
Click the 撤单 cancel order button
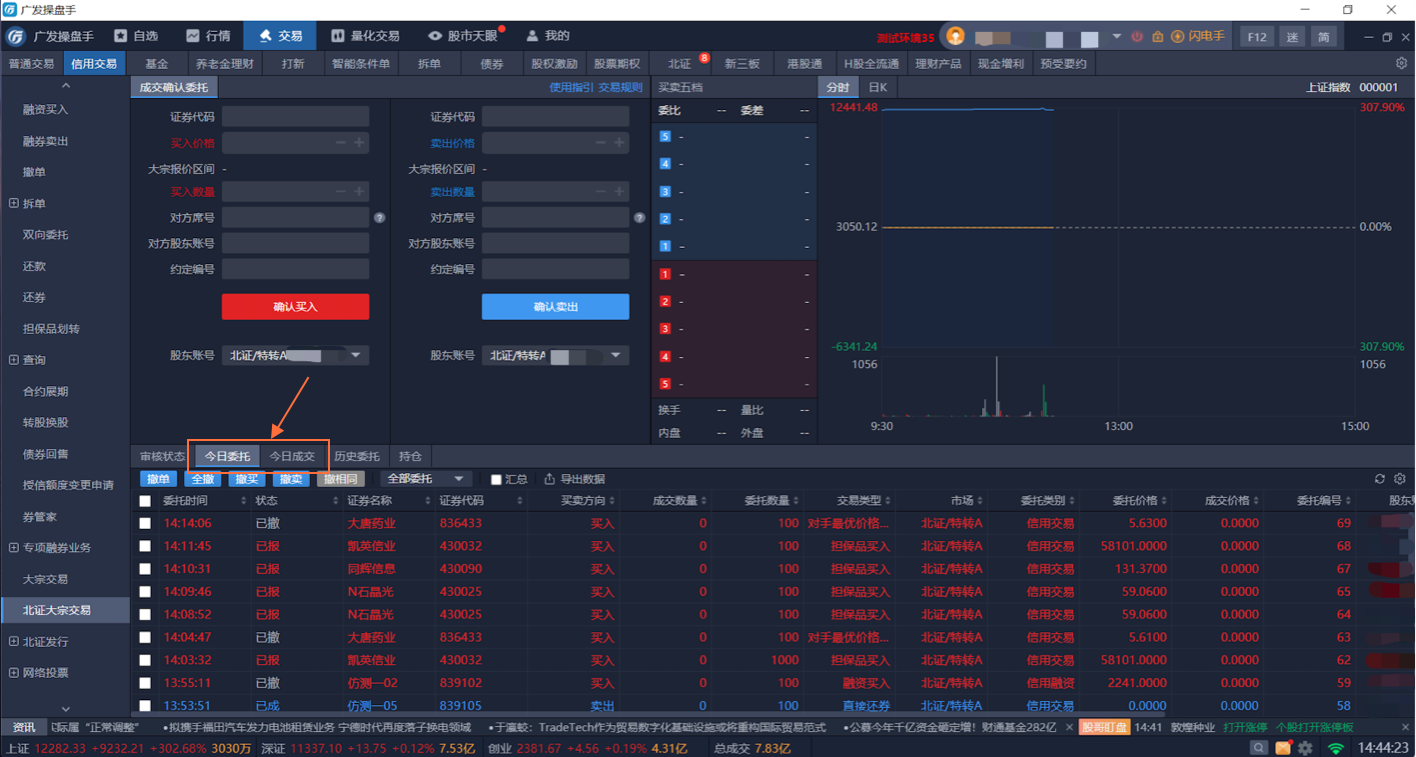[x=158, y=479]
